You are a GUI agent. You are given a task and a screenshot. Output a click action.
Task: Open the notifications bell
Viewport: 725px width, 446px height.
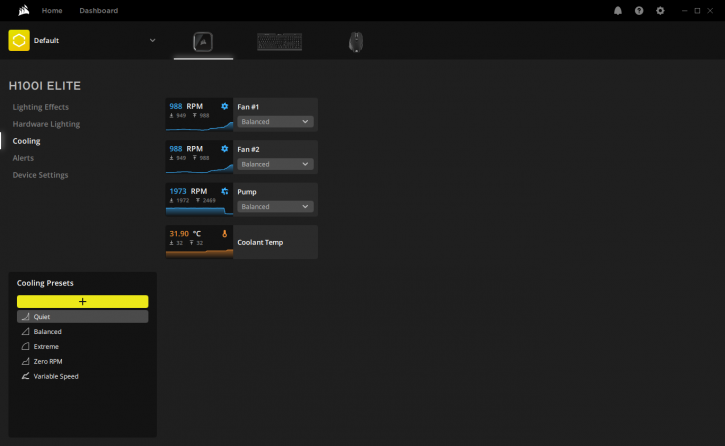pos(618,11)
